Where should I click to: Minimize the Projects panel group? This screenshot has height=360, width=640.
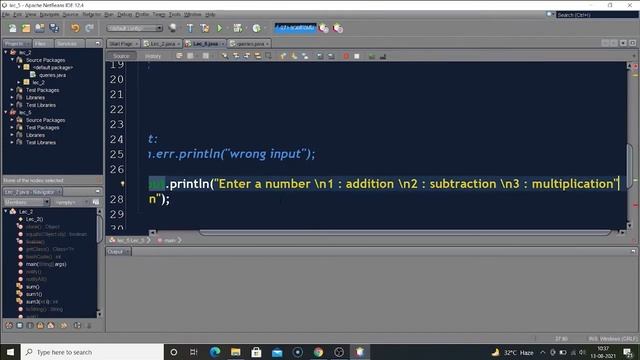coord(98,43)
